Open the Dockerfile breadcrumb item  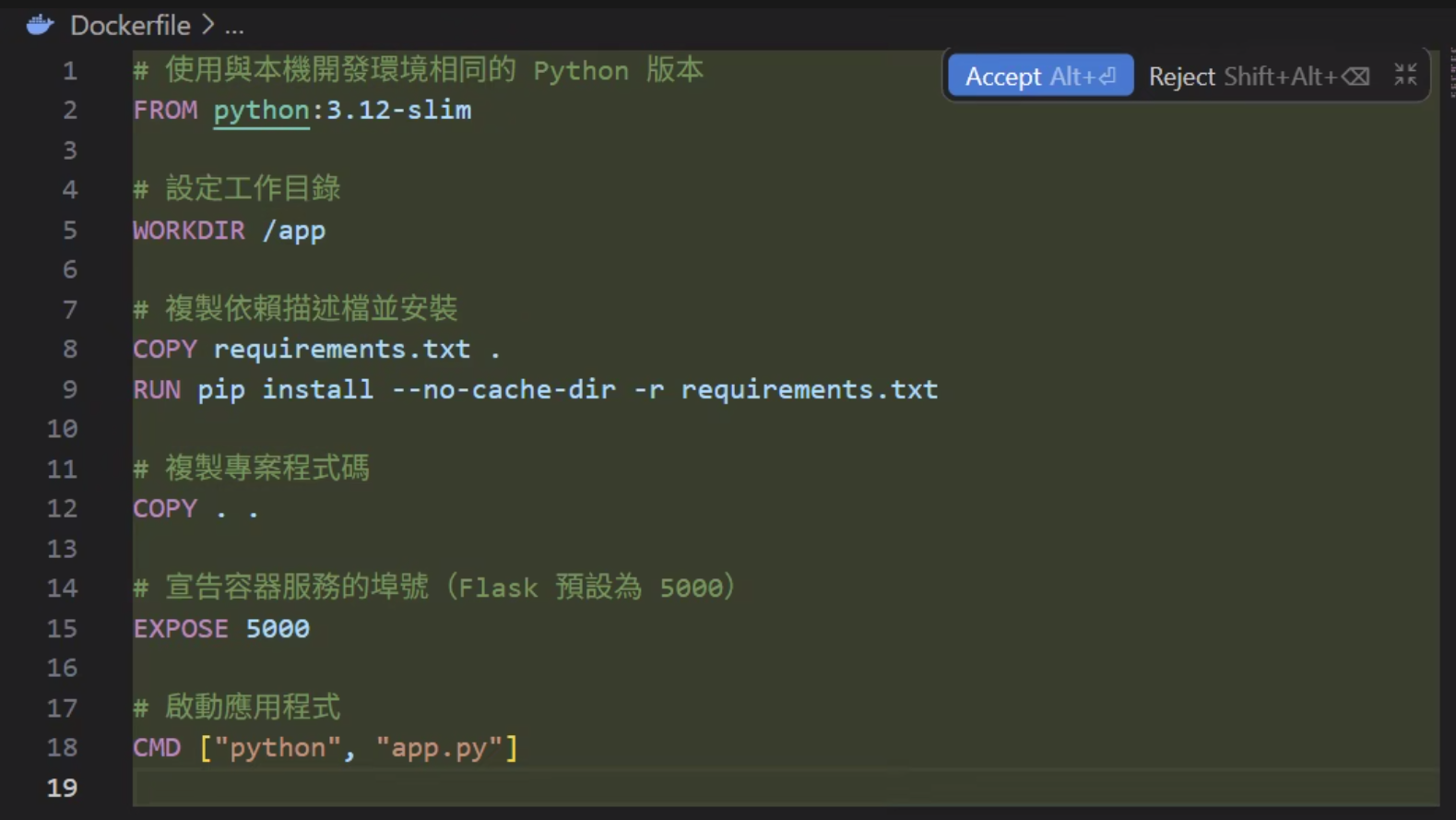click(x=130, y=25)
